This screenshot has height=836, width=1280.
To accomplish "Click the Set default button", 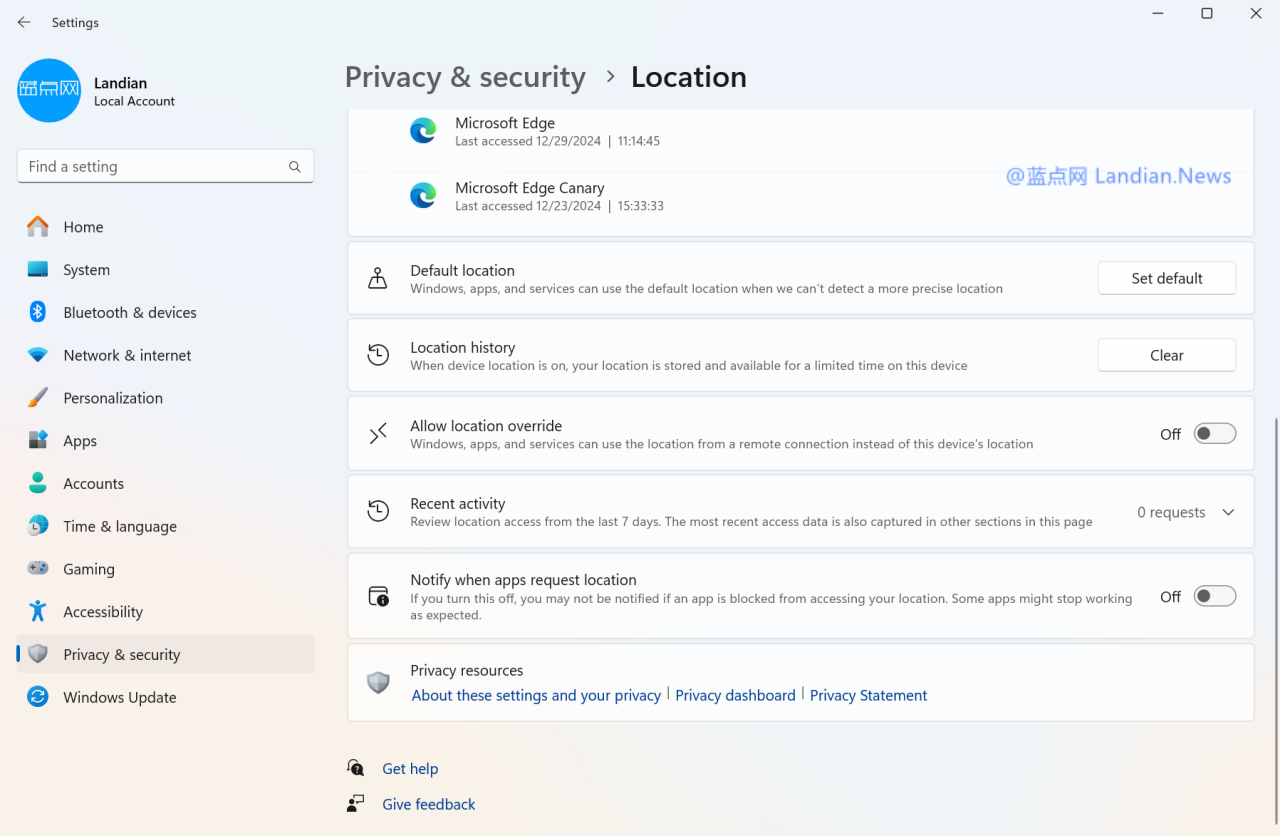I will (x=1167, y=278).
